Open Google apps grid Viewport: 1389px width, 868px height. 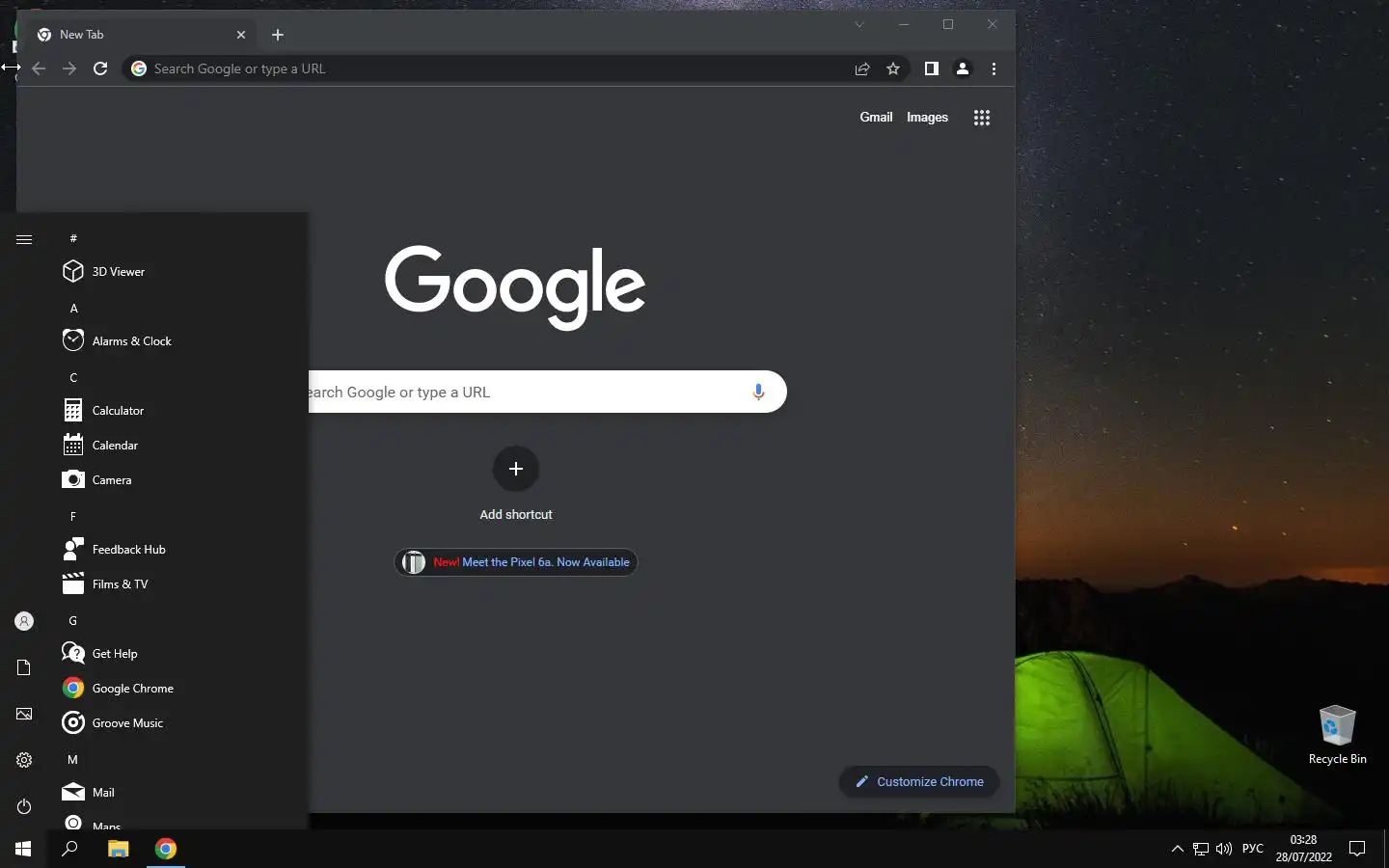click(982, 118)
